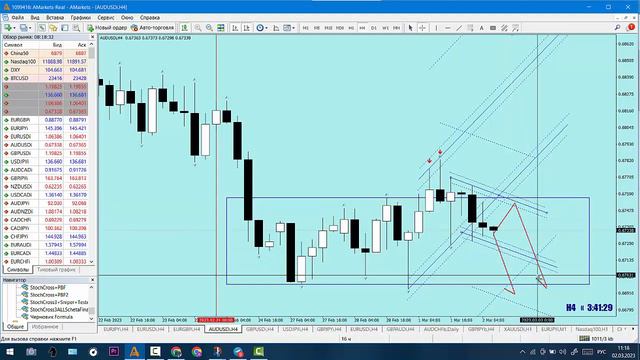Image resolution: width=640 pixels, height=360 pixels.
Task: Open the Графики menu
Action: (x=81, y=18)
